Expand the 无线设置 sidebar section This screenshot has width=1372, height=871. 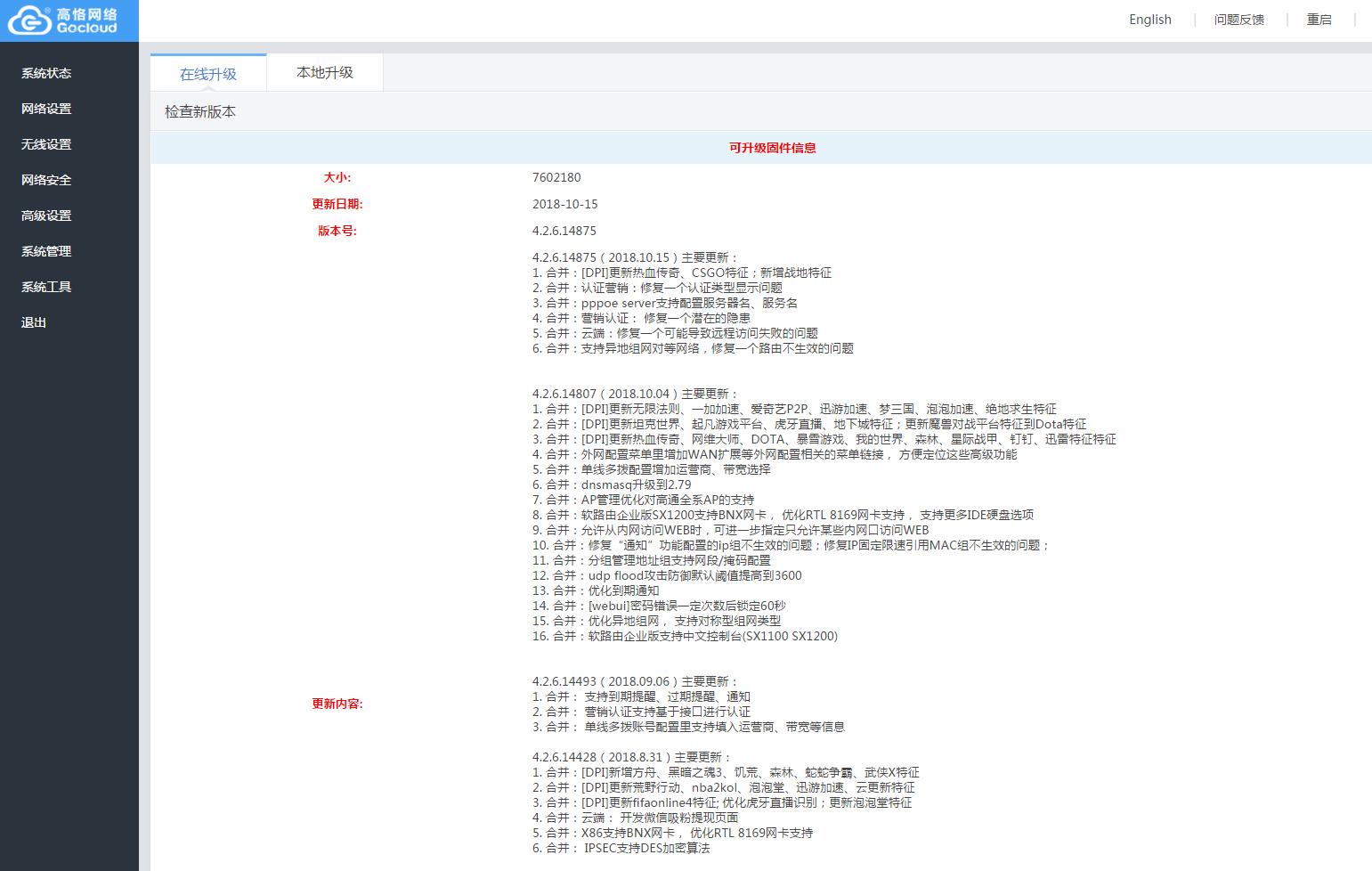click(x=46, y=144)
